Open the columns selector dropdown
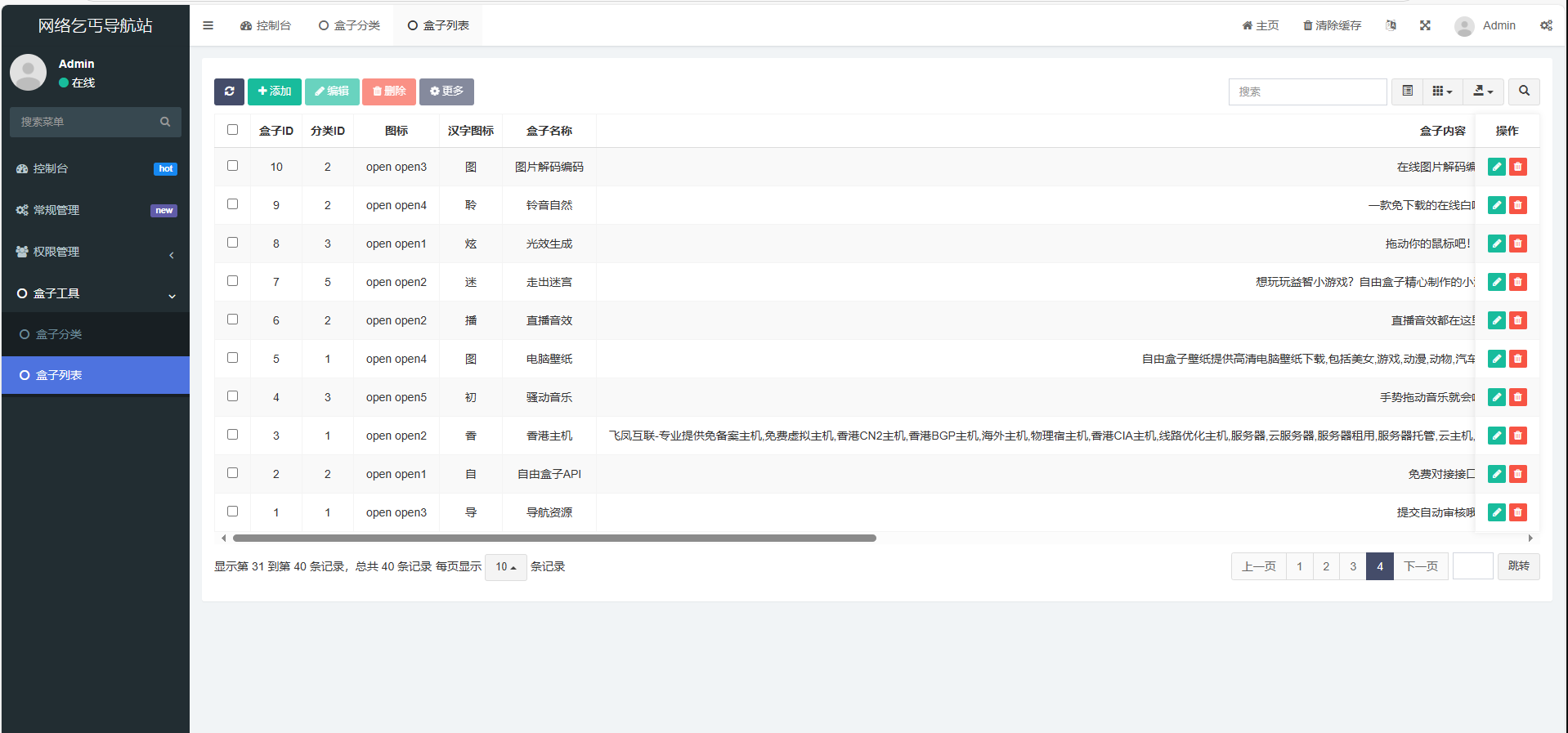 (x=1442, y=92)
